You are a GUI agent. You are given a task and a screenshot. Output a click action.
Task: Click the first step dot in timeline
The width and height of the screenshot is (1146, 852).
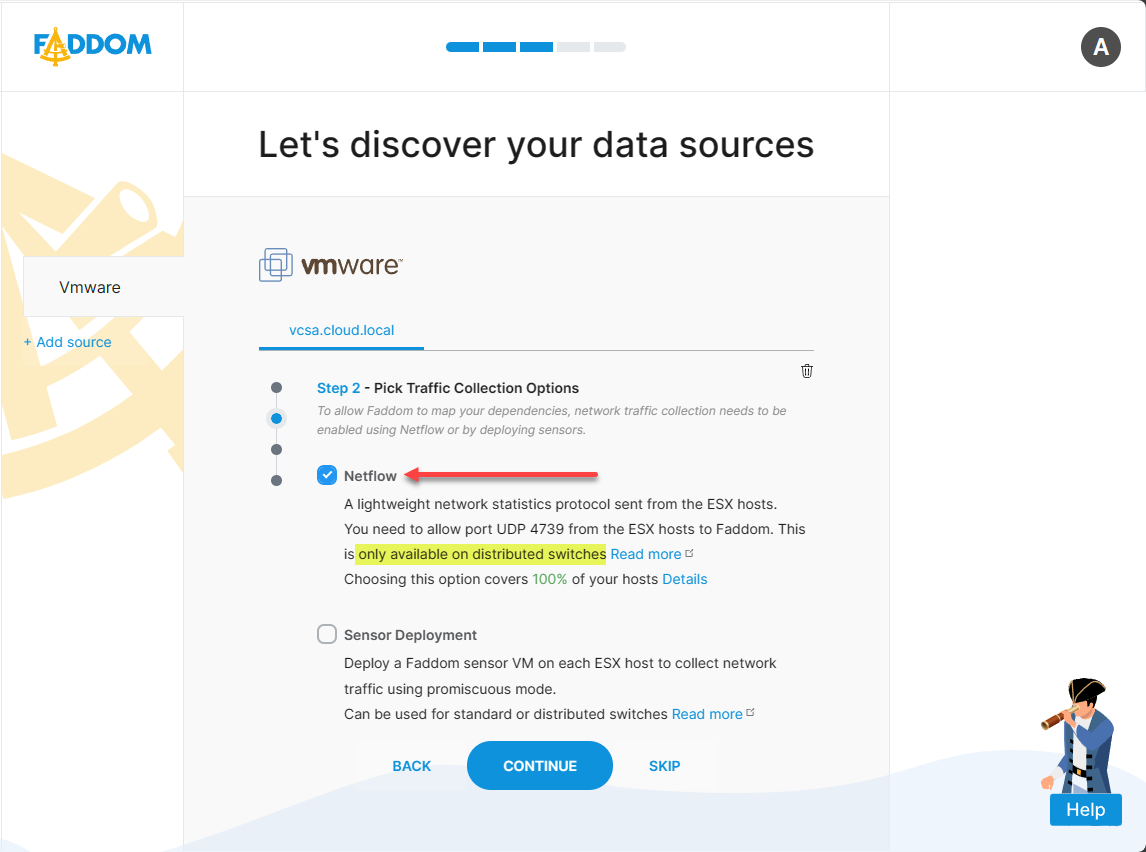click(277, 388)
